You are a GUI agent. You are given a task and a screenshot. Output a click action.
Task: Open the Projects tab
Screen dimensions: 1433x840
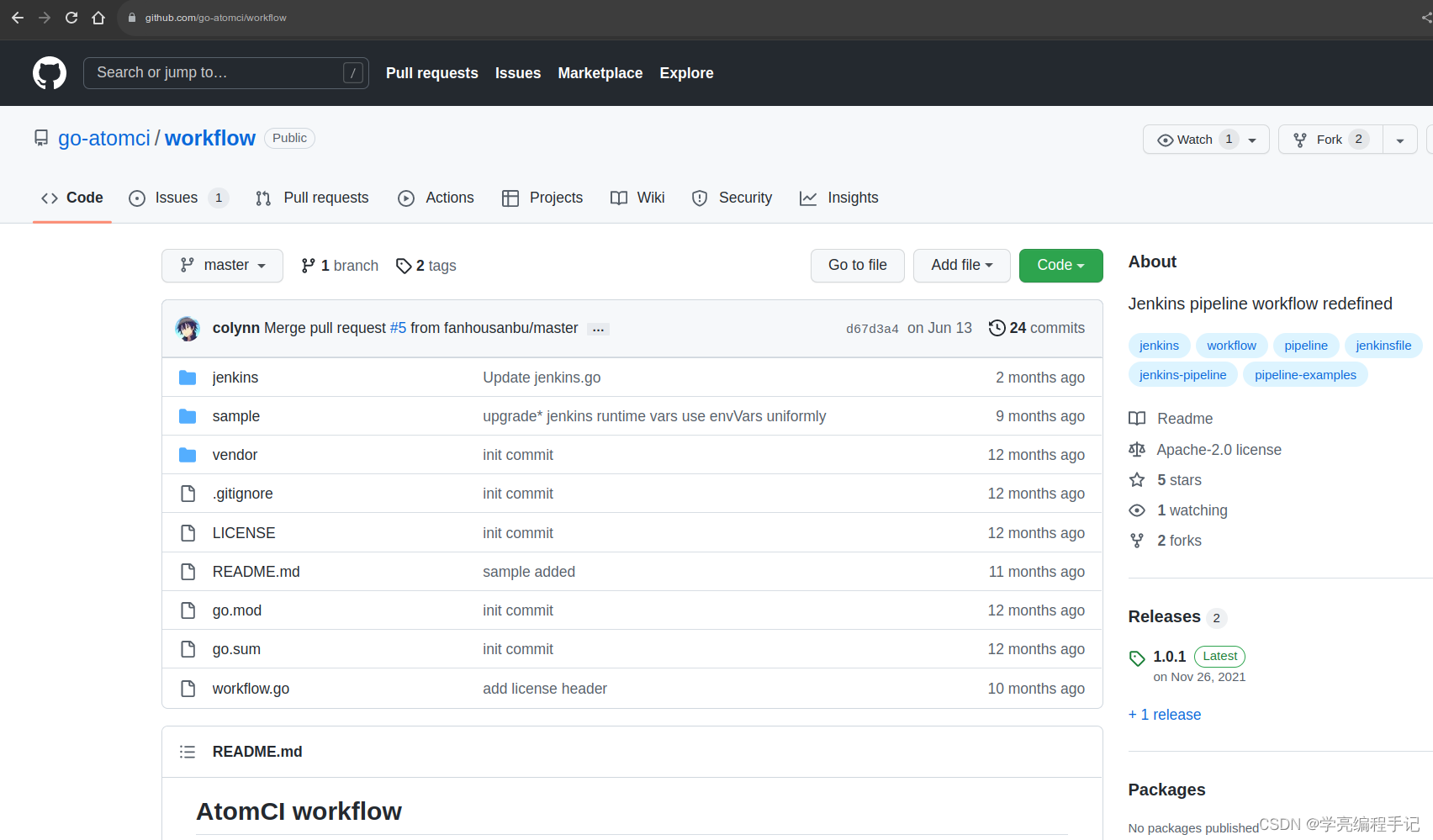pos(542,198)
